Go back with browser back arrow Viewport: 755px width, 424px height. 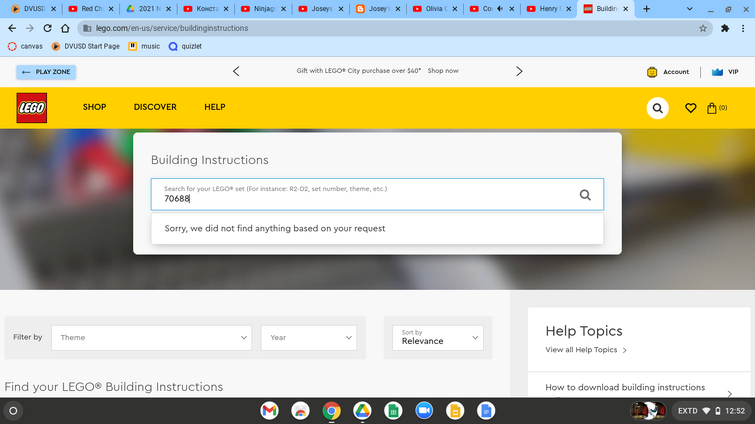[x=12, y=28]
